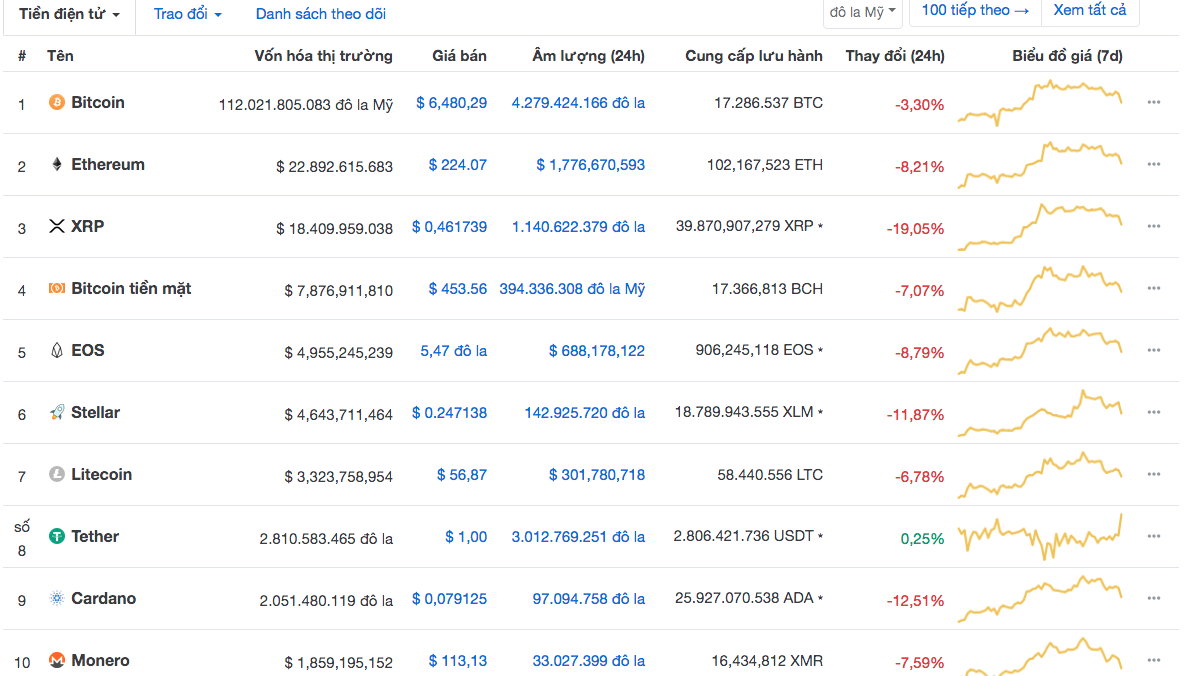Click the EOS logo icon

tap(57, 351)
